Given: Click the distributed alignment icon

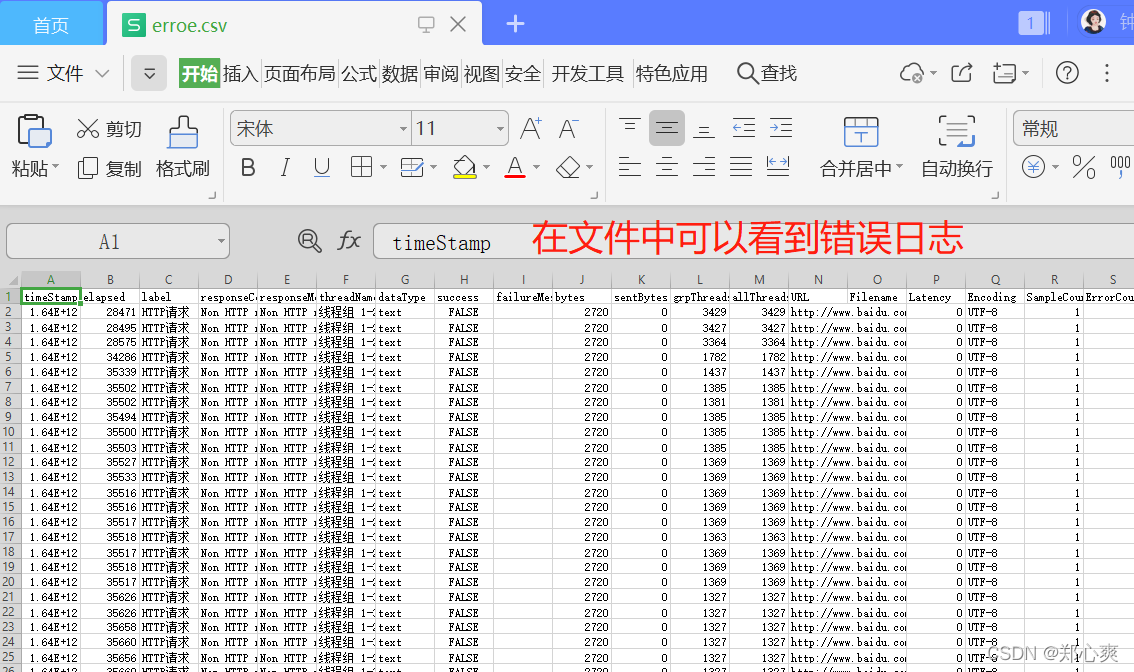Looking at the screenshot, I should 777,167.
